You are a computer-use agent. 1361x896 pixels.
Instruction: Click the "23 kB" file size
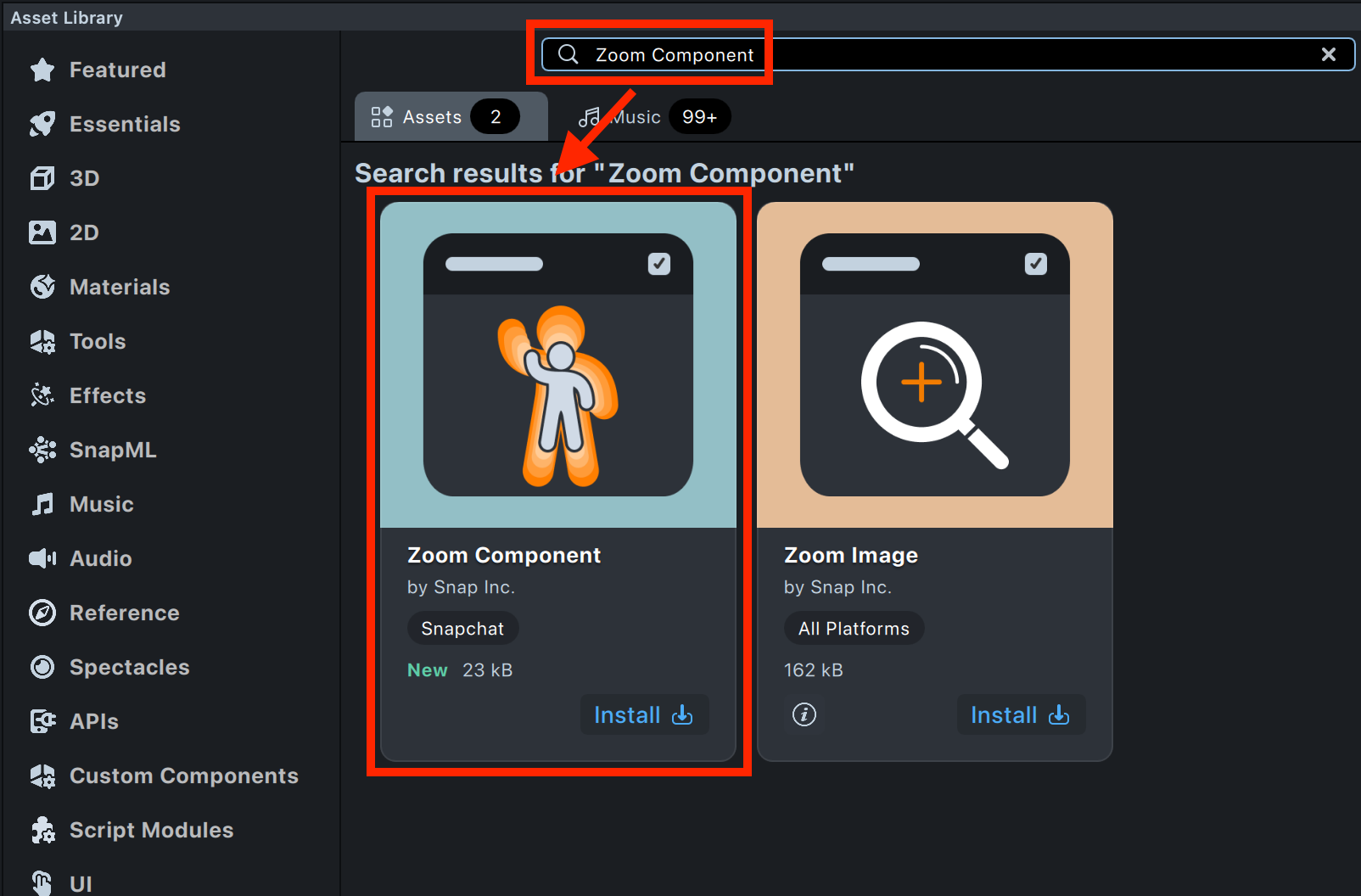[x=488, y=670]
